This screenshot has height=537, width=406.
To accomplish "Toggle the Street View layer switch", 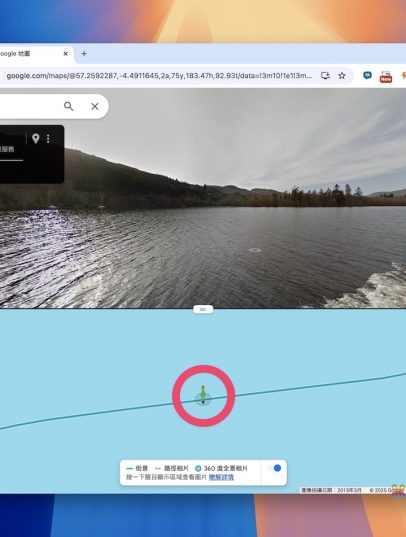I will [x=274, y=468].
